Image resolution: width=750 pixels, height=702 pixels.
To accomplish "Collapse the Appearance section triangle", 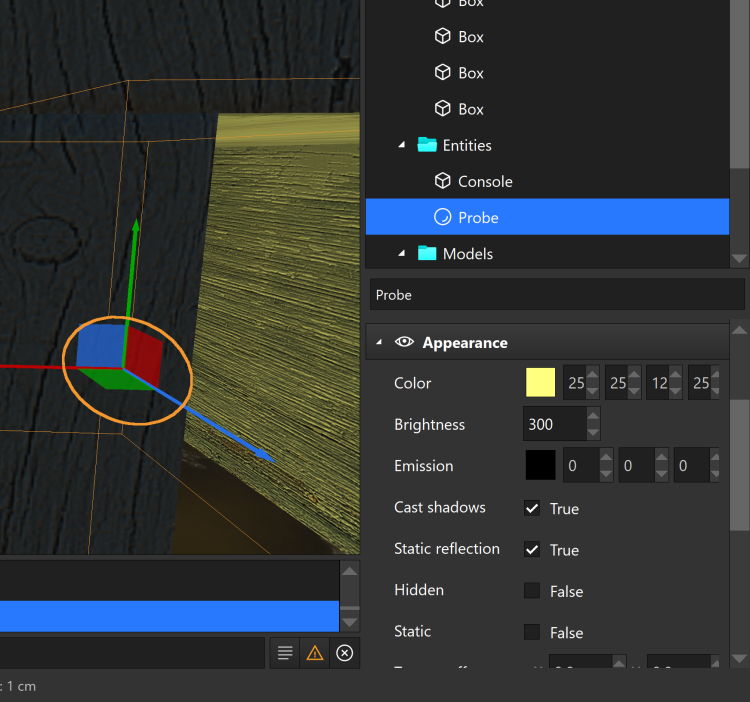I will coord(380,342).
